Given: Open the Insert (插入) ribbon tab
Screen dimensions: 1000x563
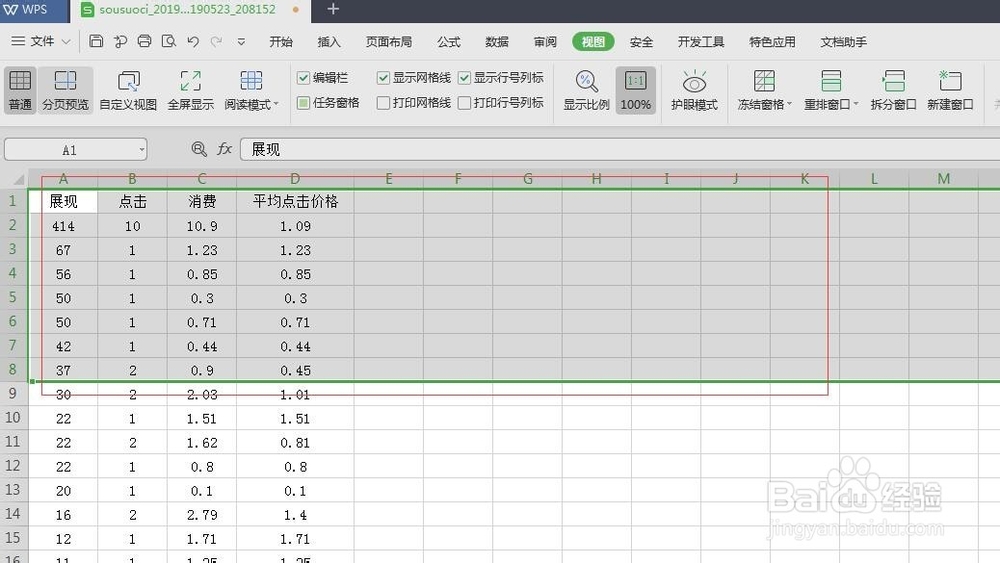Looking at the screenshot, I should (329, 42).
